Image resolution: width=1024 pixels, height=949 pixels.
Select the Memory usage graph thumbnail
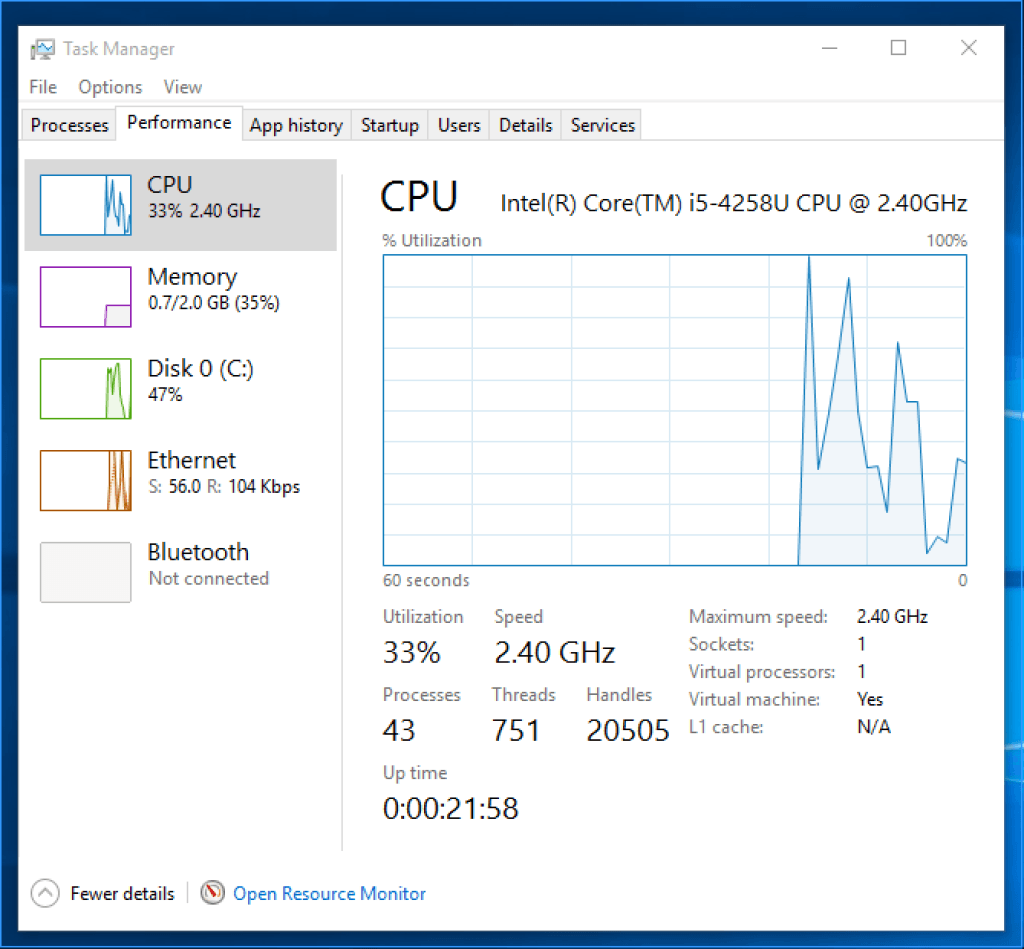(85, 297)
